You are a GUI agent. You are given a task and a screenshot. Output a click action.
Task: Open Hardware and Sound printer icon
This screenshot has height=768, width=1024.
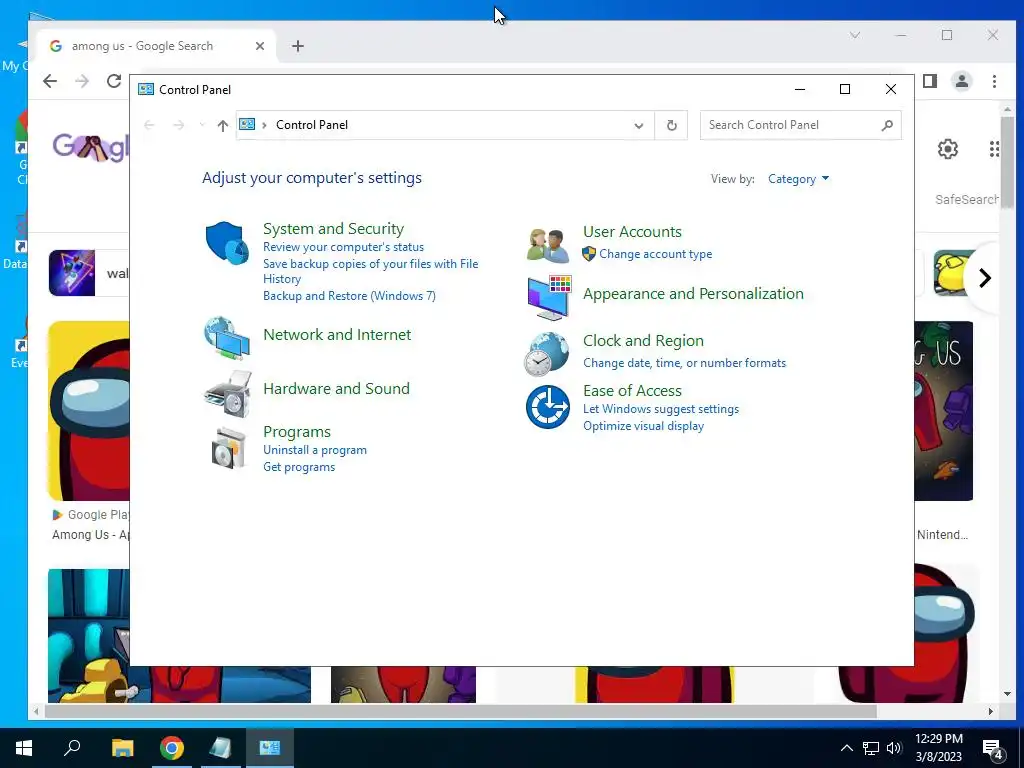click(228, 394)
